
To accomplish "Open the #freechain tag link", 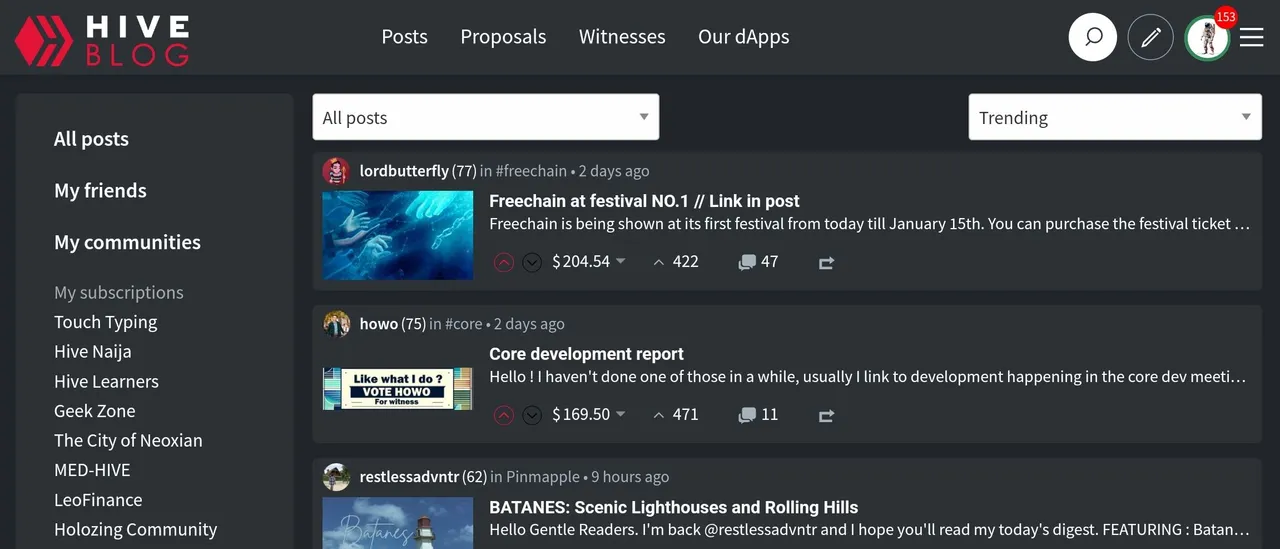I will tap(531, 171).
